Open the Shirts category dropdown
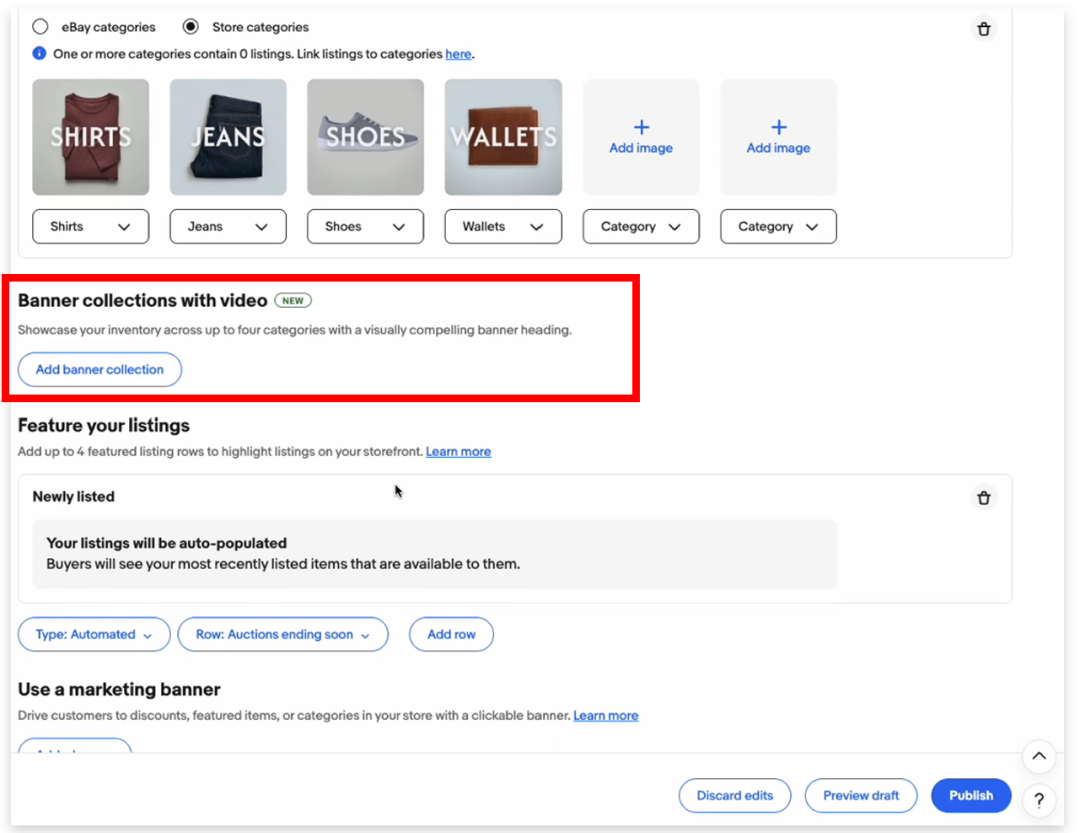The width and height of the screenshot is (1080, 833). (x=90, y=227)
